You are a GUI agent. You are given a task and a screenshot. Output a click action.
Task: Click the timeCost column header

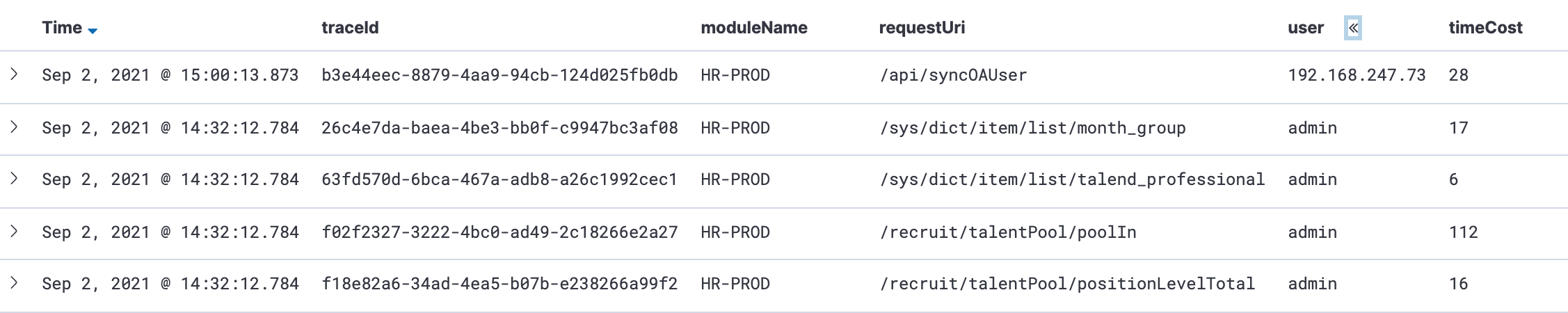click(x=1485, y=28)
